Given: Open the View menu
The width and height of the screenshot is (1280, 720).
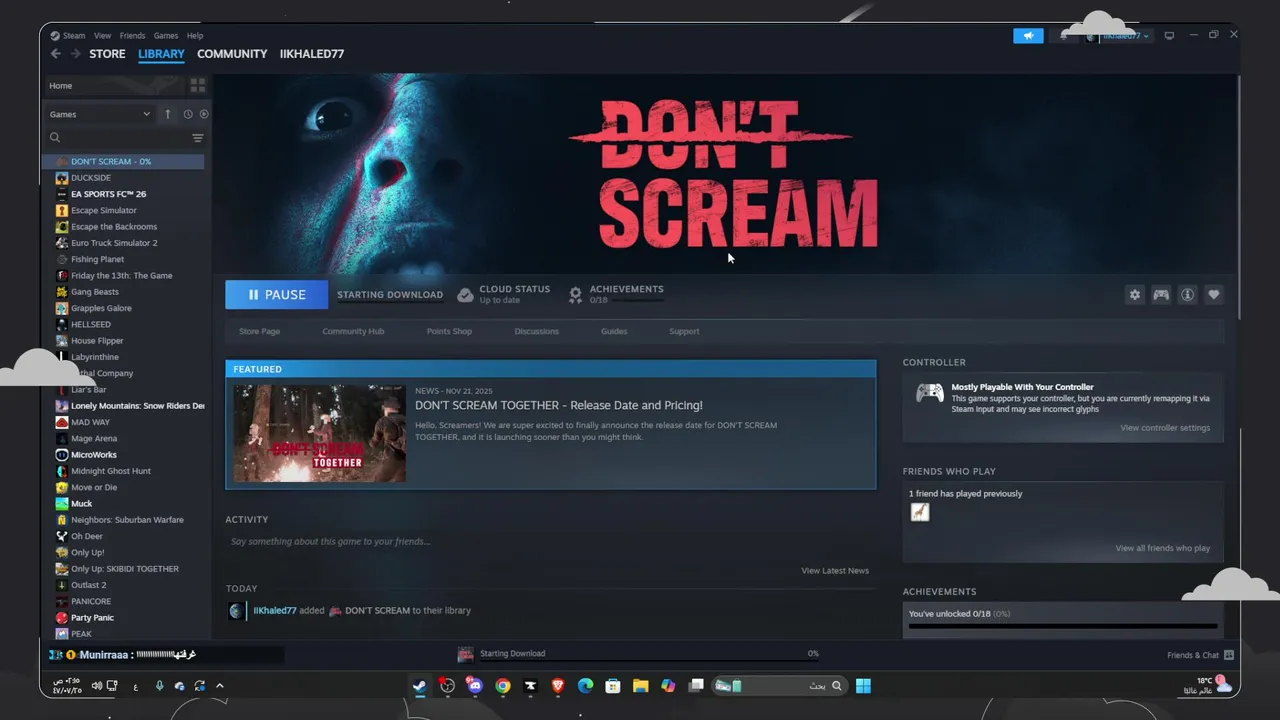Looking at the screenshot, I should (x=102, y=36).
